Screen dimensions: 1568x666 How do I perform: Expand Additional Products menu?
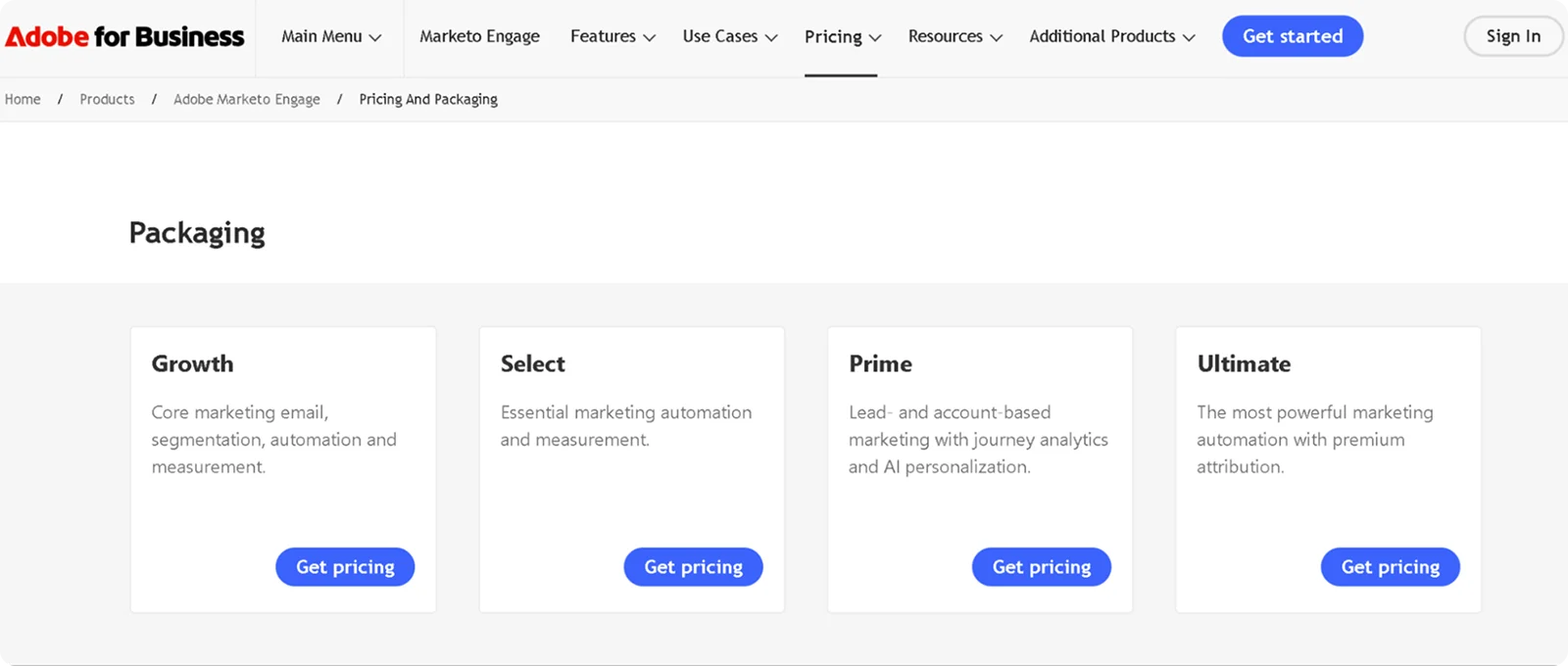click(x=1112, y=36)
